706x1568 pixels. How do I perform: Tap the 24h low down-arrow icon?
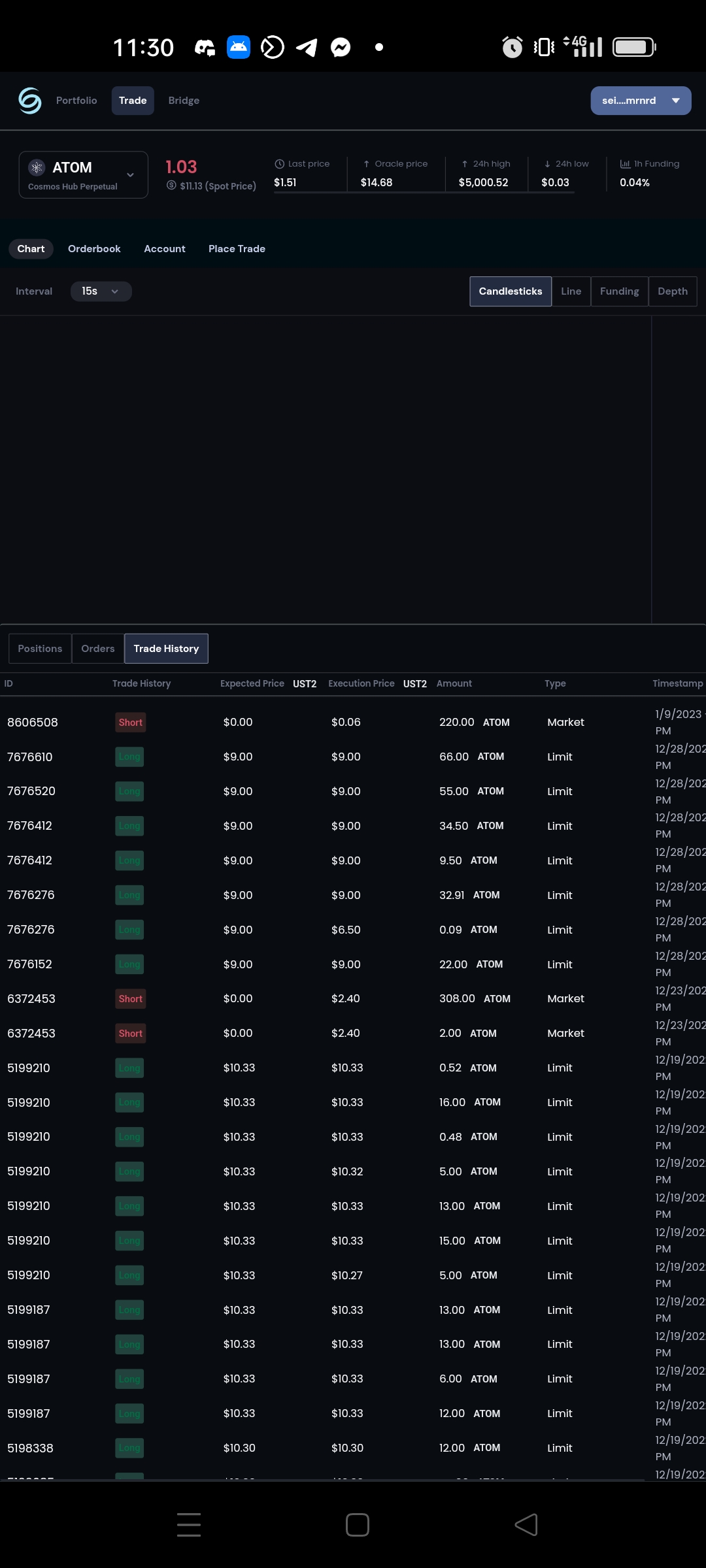coord(547,164)
